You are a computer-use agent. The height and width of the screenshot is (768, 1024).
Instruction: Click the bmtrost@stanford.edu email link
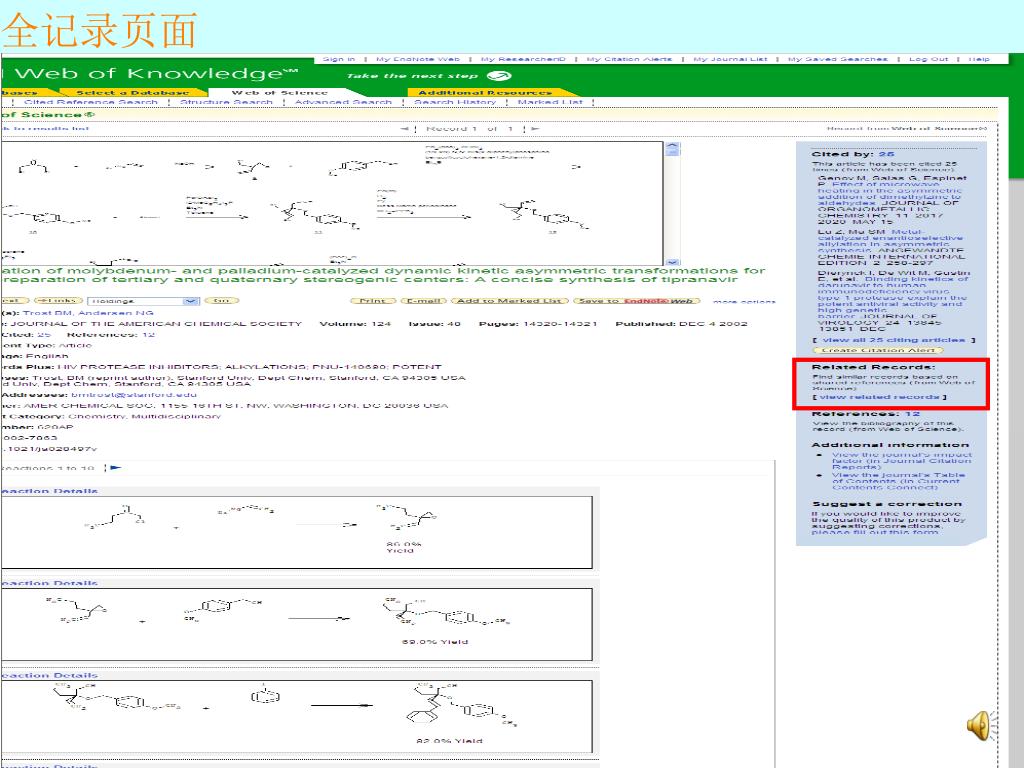tap(134, 394)
